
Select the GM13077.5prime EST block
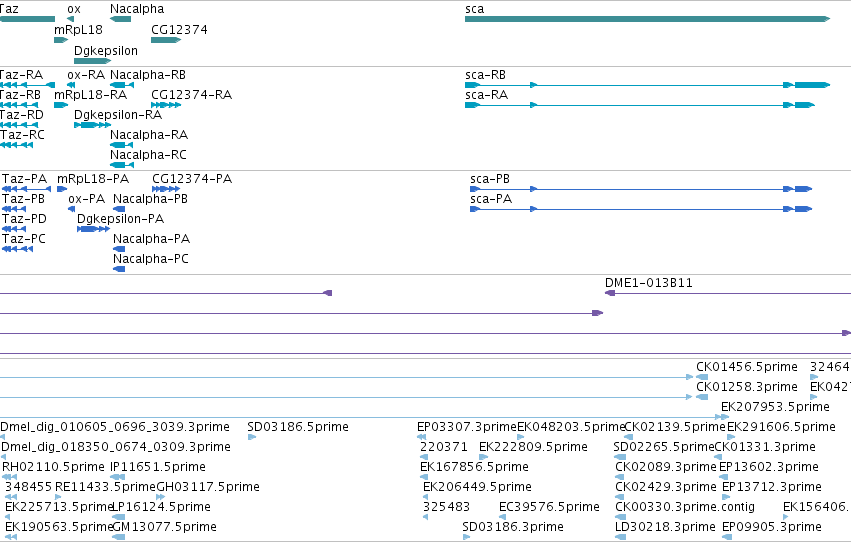(118, 537)
